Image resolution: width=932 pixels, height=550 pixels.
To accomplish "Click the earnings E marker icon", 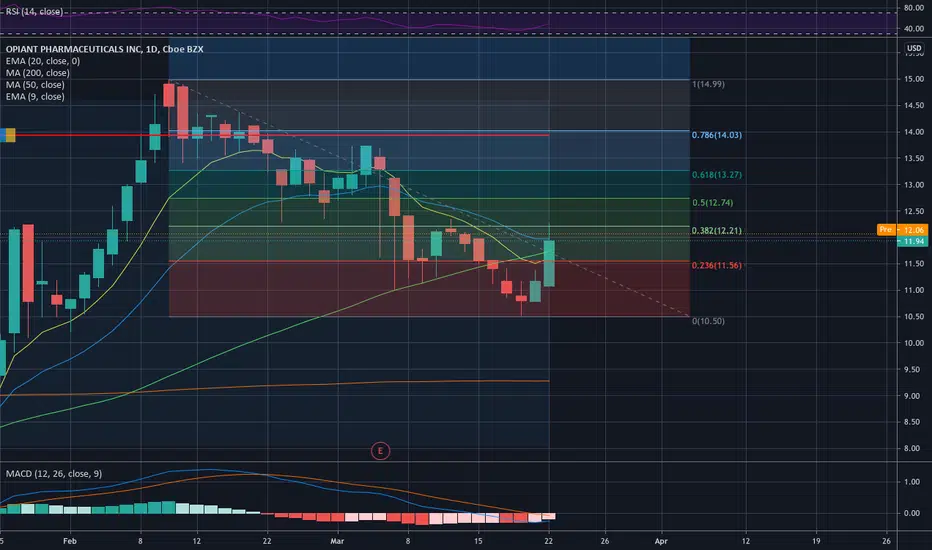I will point(380,451).
